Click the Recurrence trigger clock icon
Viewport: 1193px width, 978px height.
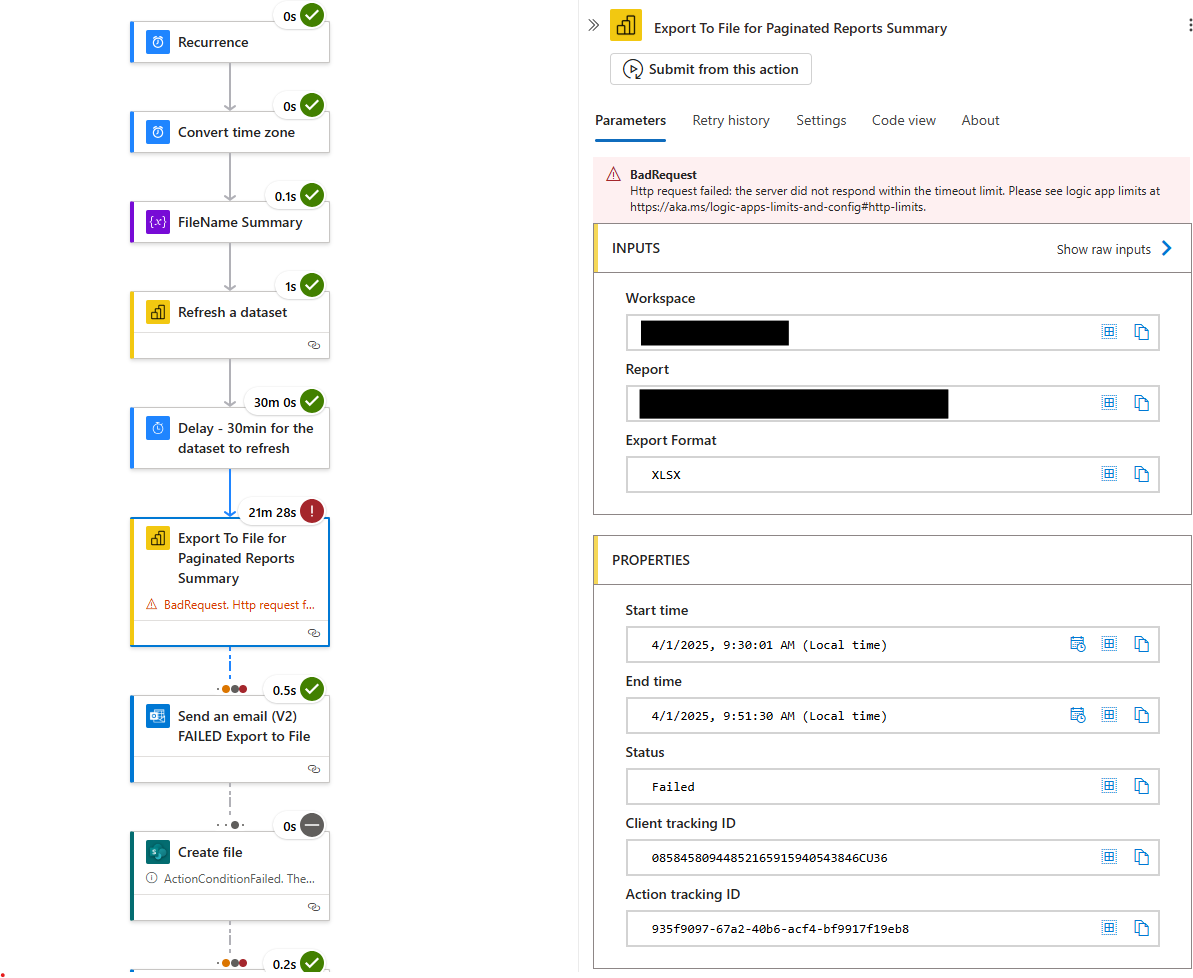[x=157, y=42]
